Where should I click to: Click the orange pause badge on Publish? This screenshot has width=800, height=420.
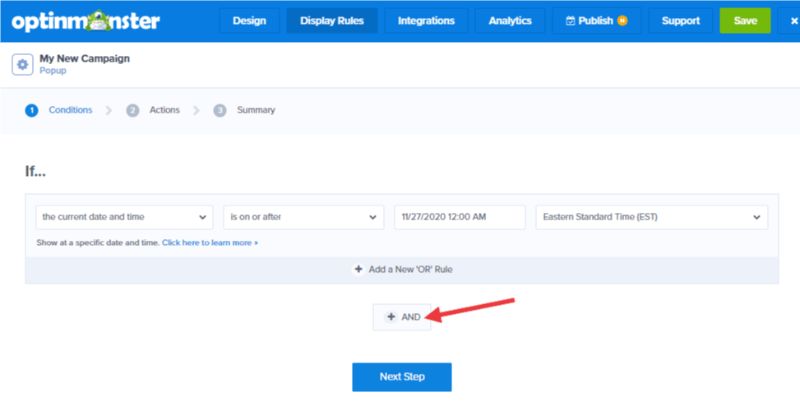coord(622,20)
